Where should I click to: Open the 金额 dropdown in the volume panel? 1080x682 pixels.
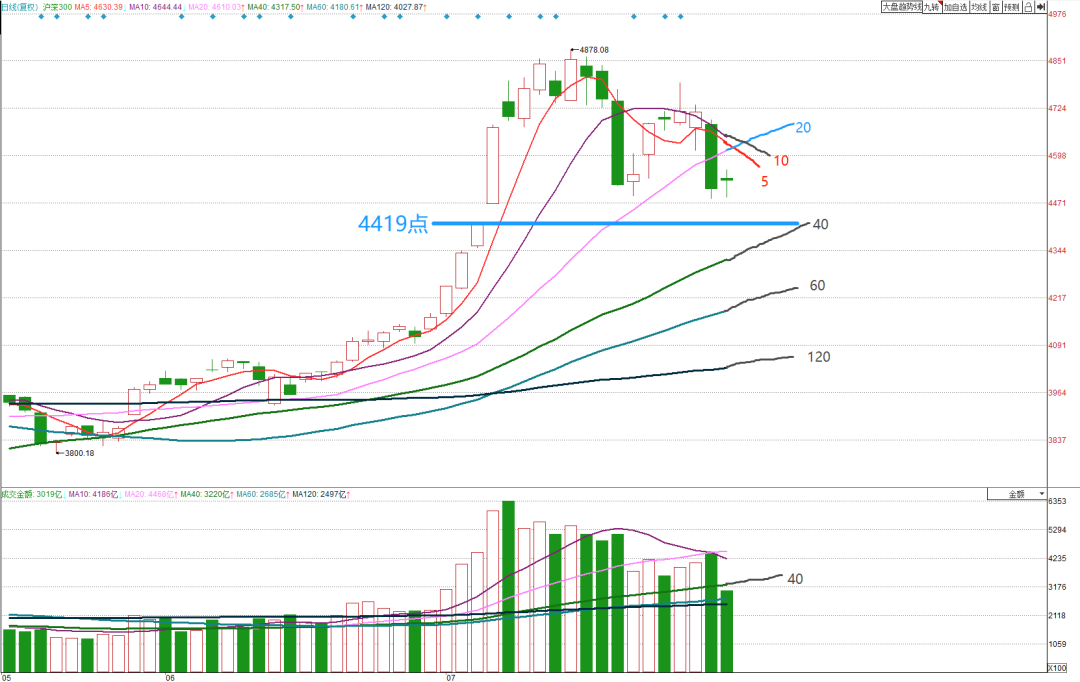point(1017,494)
